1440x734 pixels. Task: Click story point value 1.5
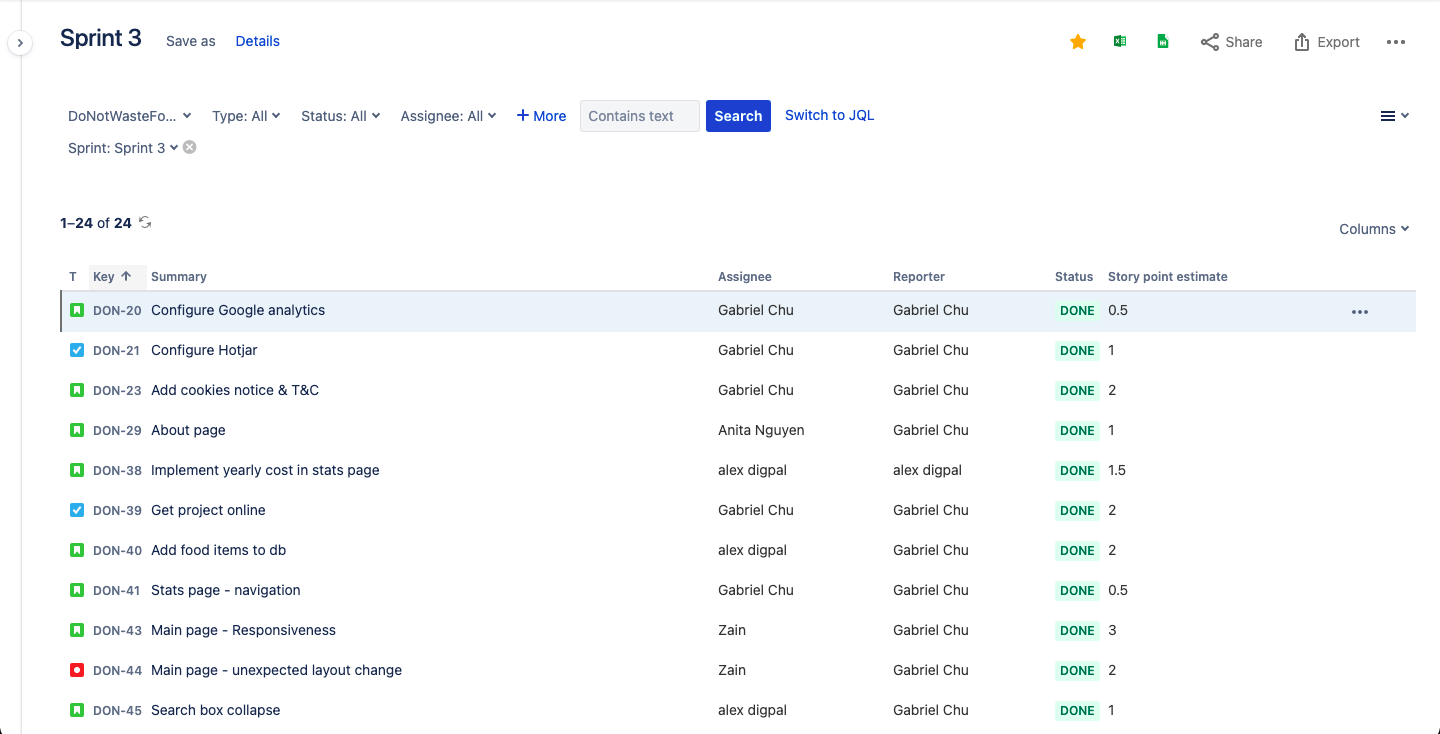(x=1117, y=470)
